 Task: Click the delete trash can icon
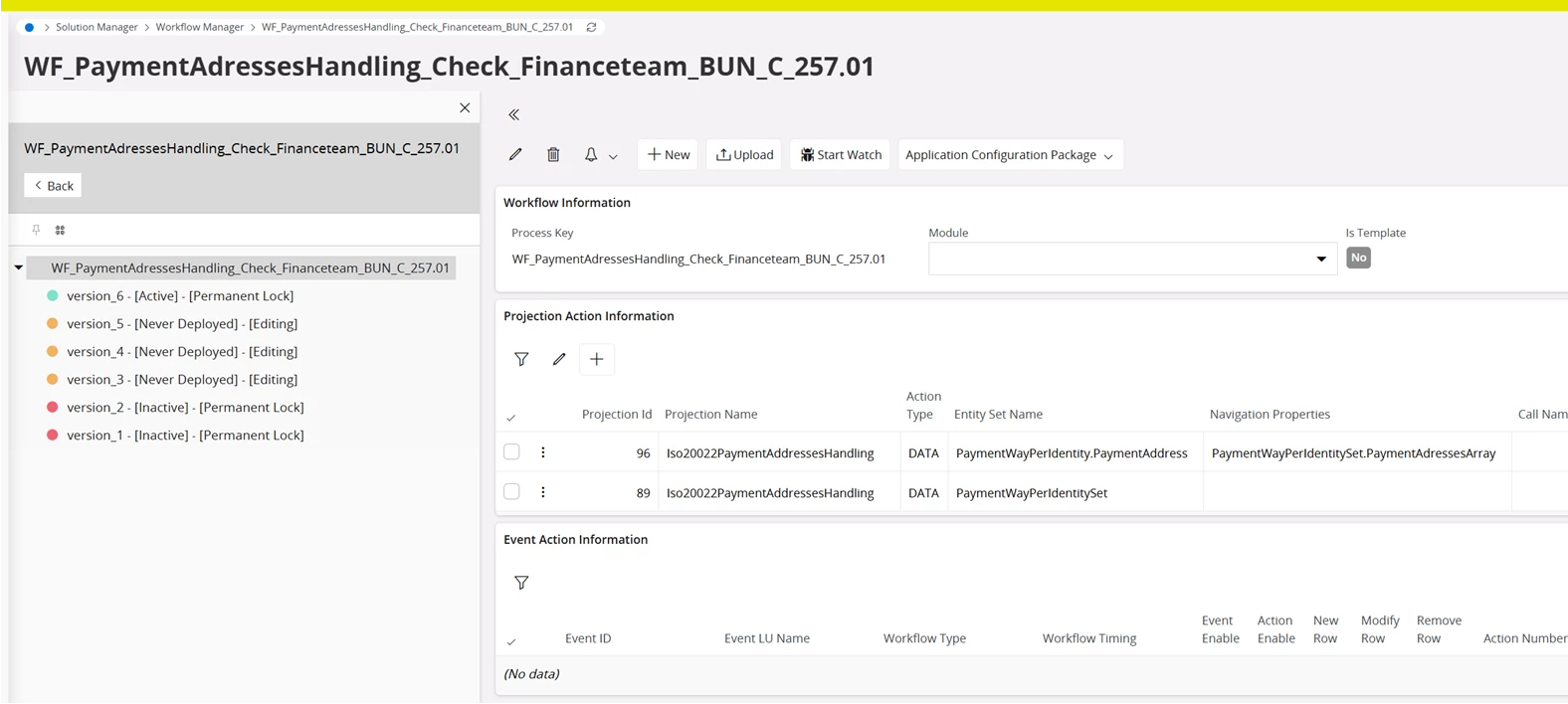553,154
